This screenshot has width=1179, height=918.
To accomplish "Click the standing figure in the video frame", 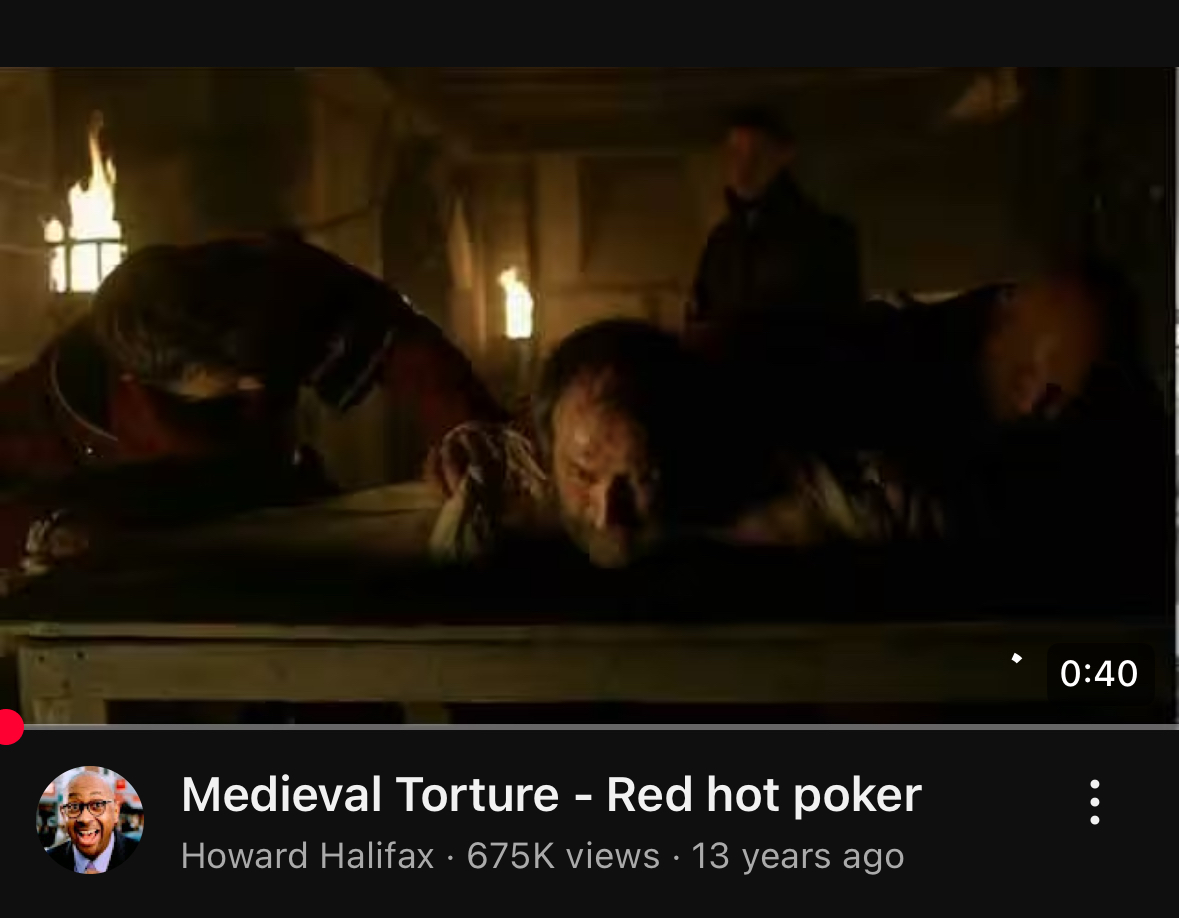I will pyautogui.click(x=774, y=226).
